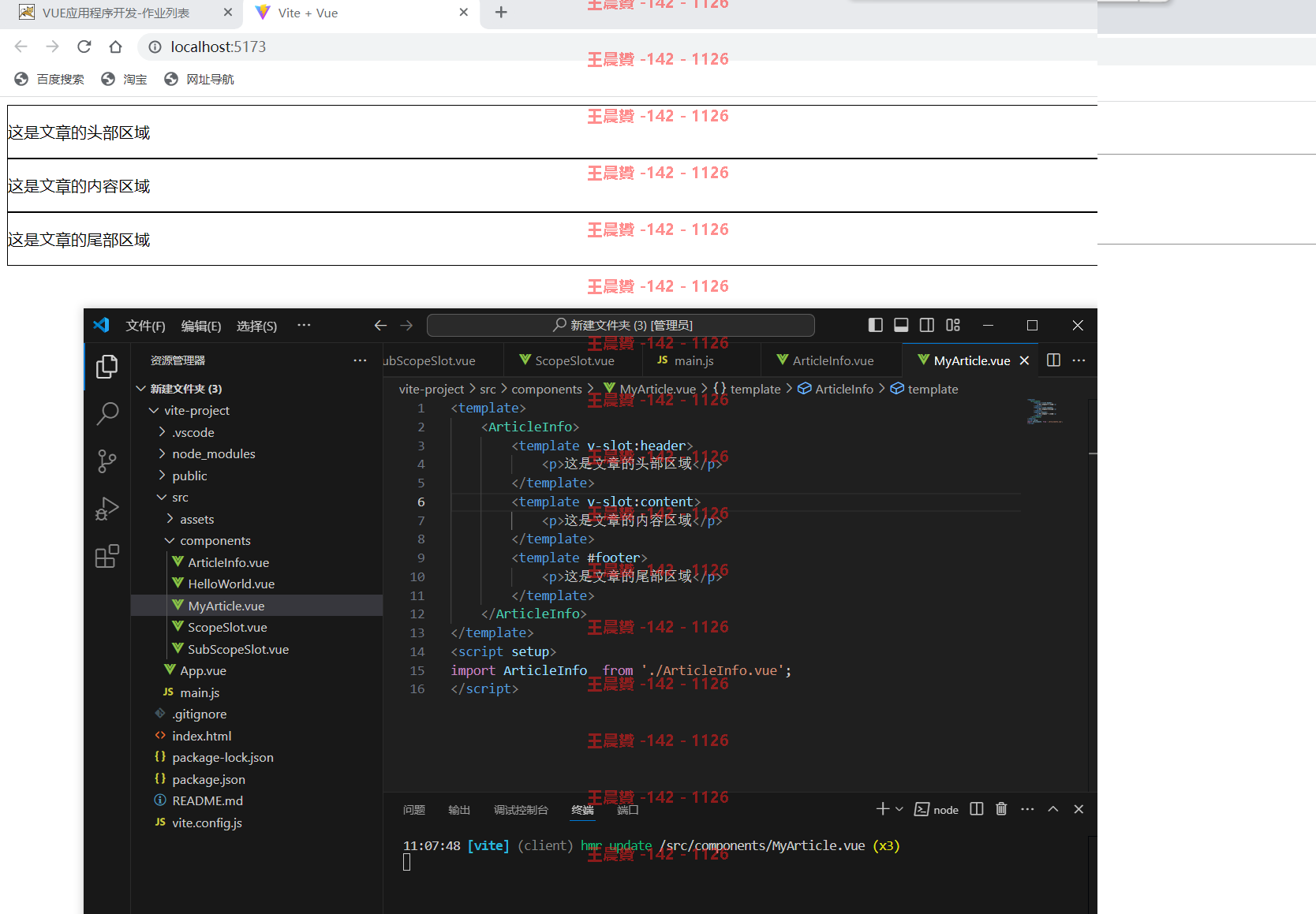Reload the browser page
Image resolution: width=1316 pixels, height=914 pixels.
tap(84, 47)
